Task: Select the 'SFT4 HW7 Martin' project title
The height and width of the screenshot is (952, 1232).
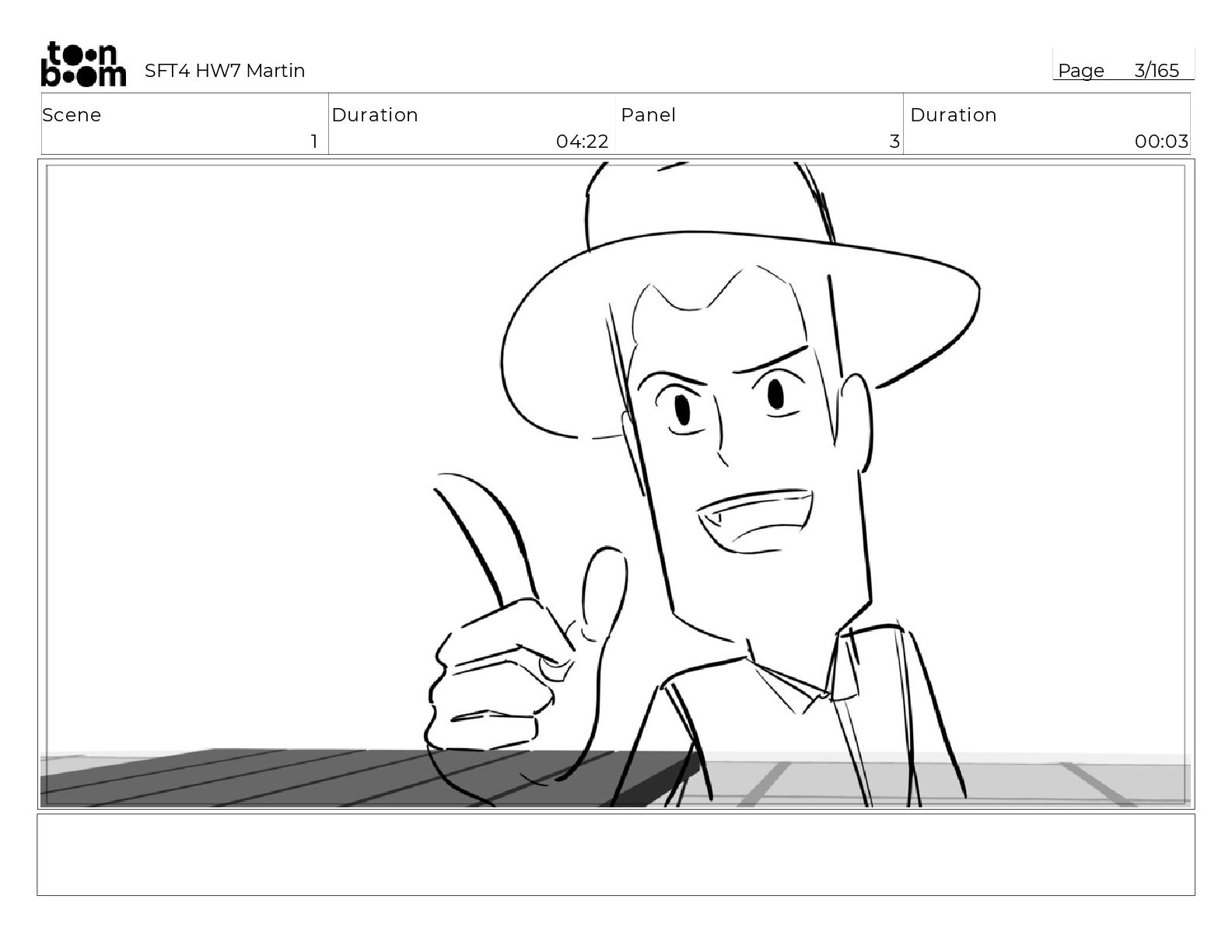Action: pyautogui.click(x=225, y=71)
